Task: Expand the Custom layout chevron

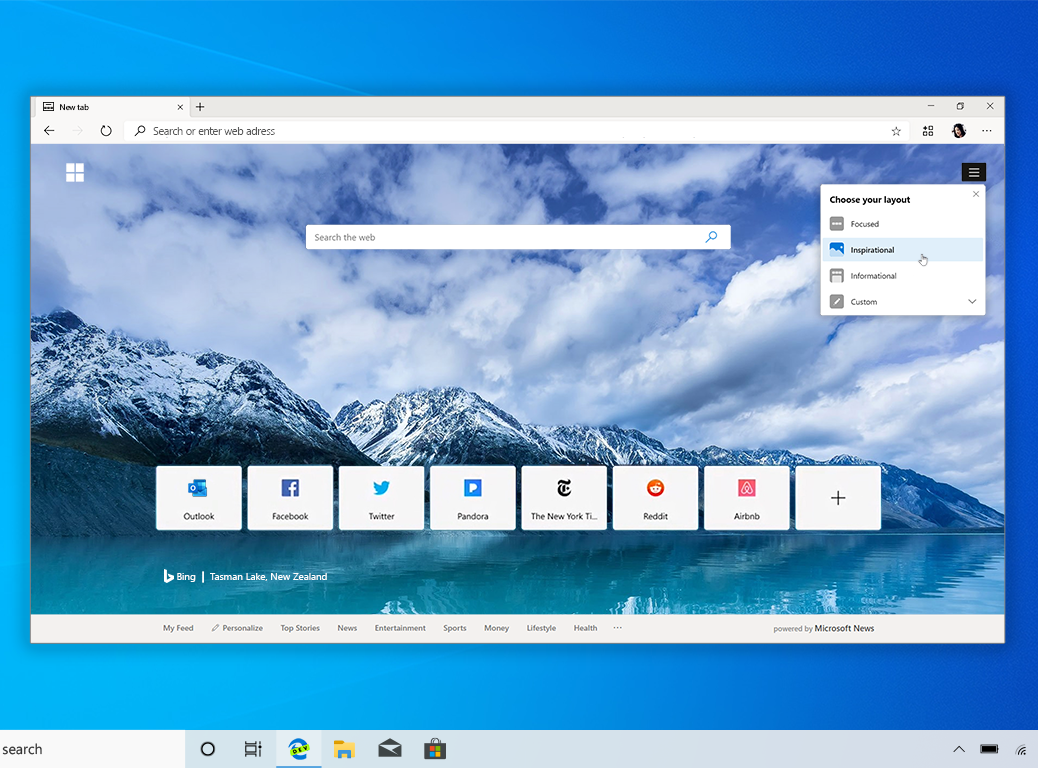Action: click(971, 302)
